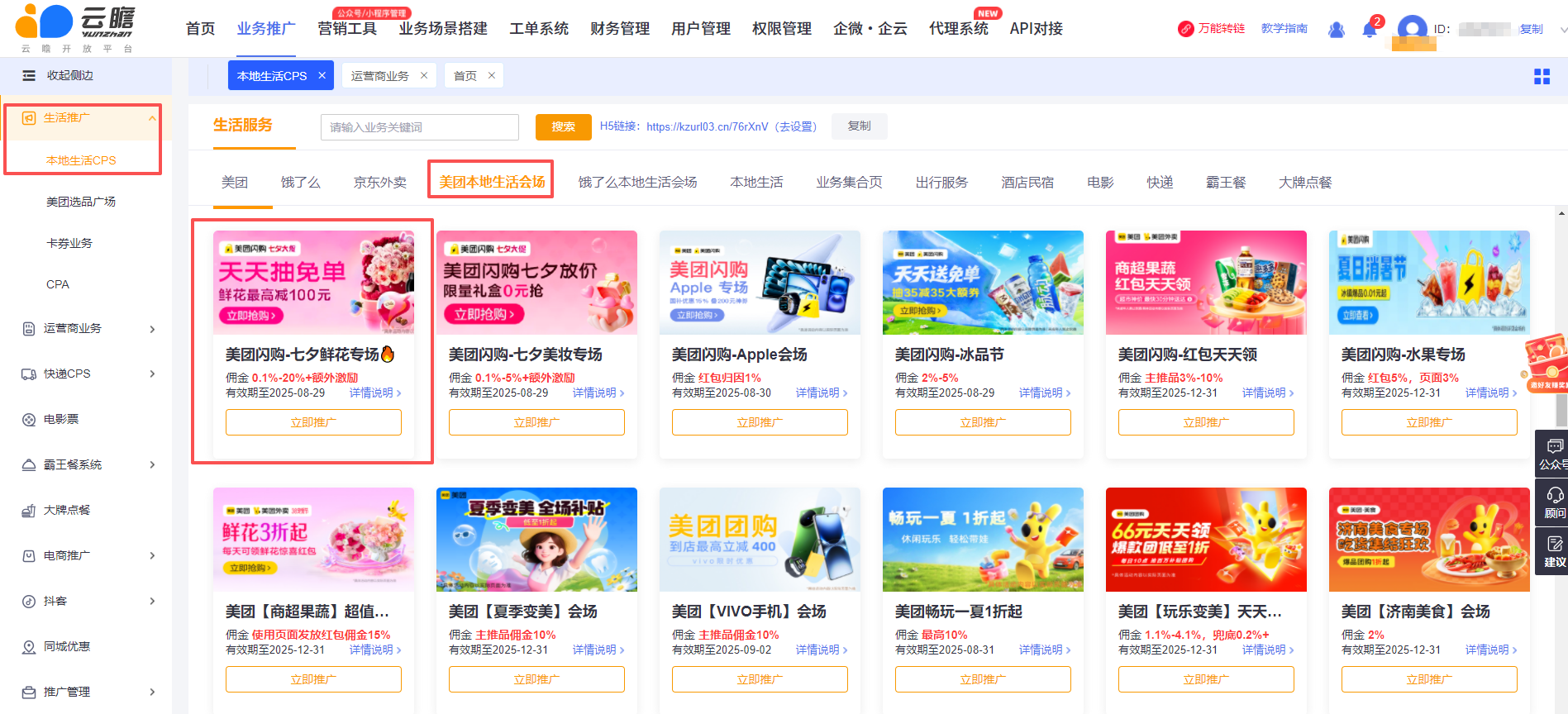Open the 营销工具 top menu
The height and width of the screenshot is (714, 1568).
(347, 29)
